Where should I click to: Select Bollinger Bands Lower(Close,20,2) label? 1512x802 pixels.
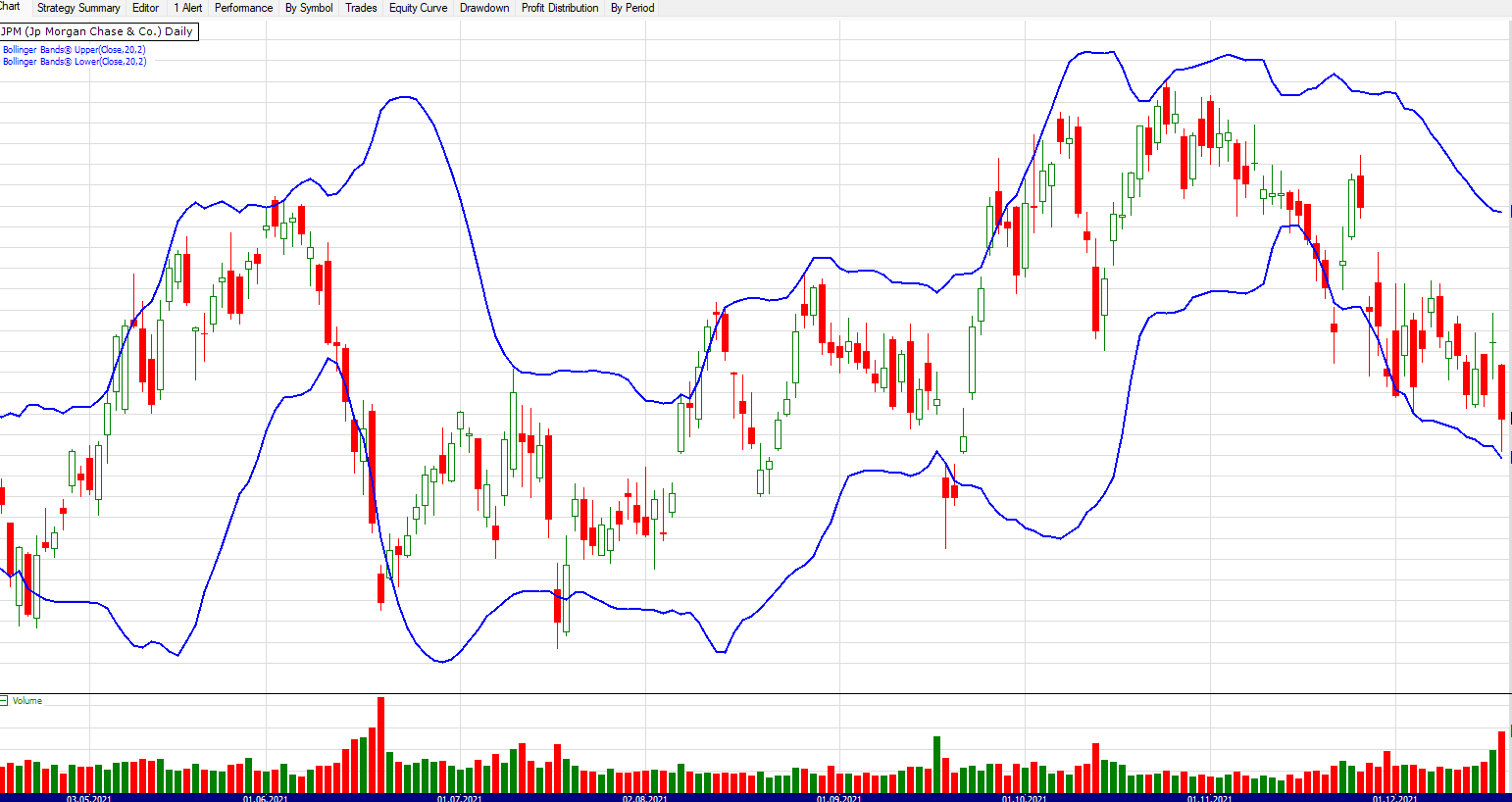(x=75, y=62)
